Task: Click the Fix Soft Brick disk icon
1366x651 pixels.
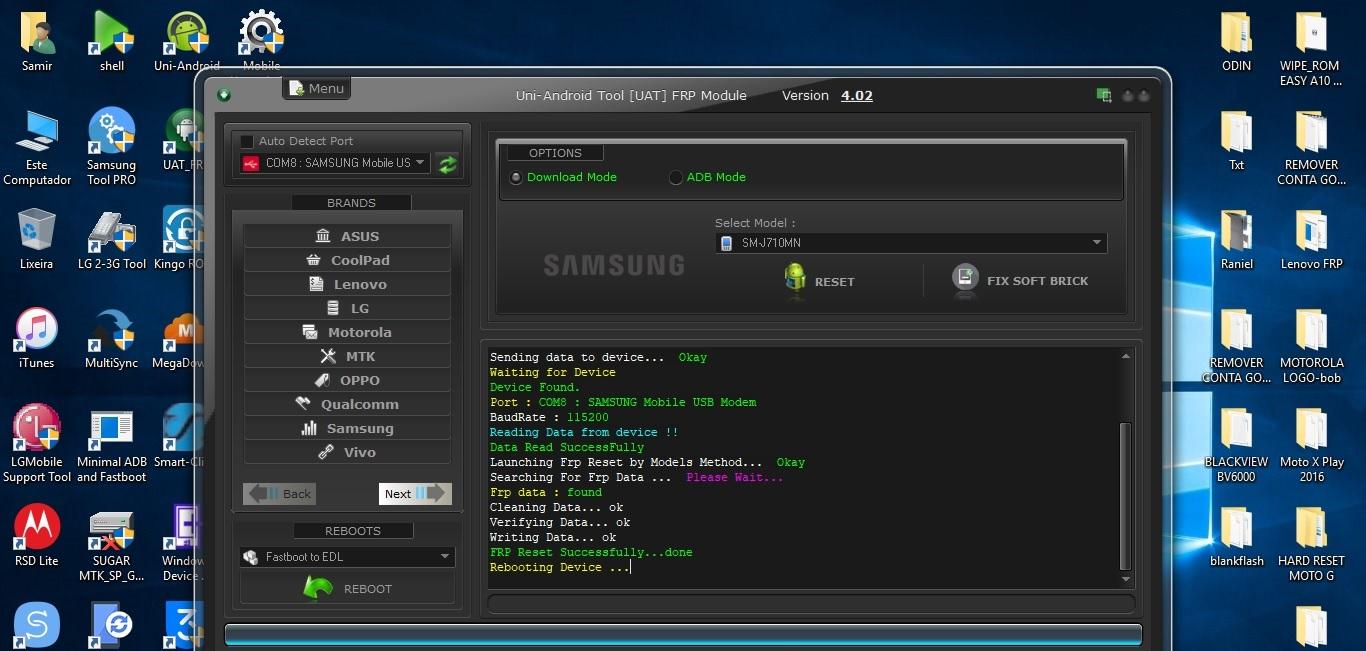Action: pyautogui.click(x=965, y=279)
